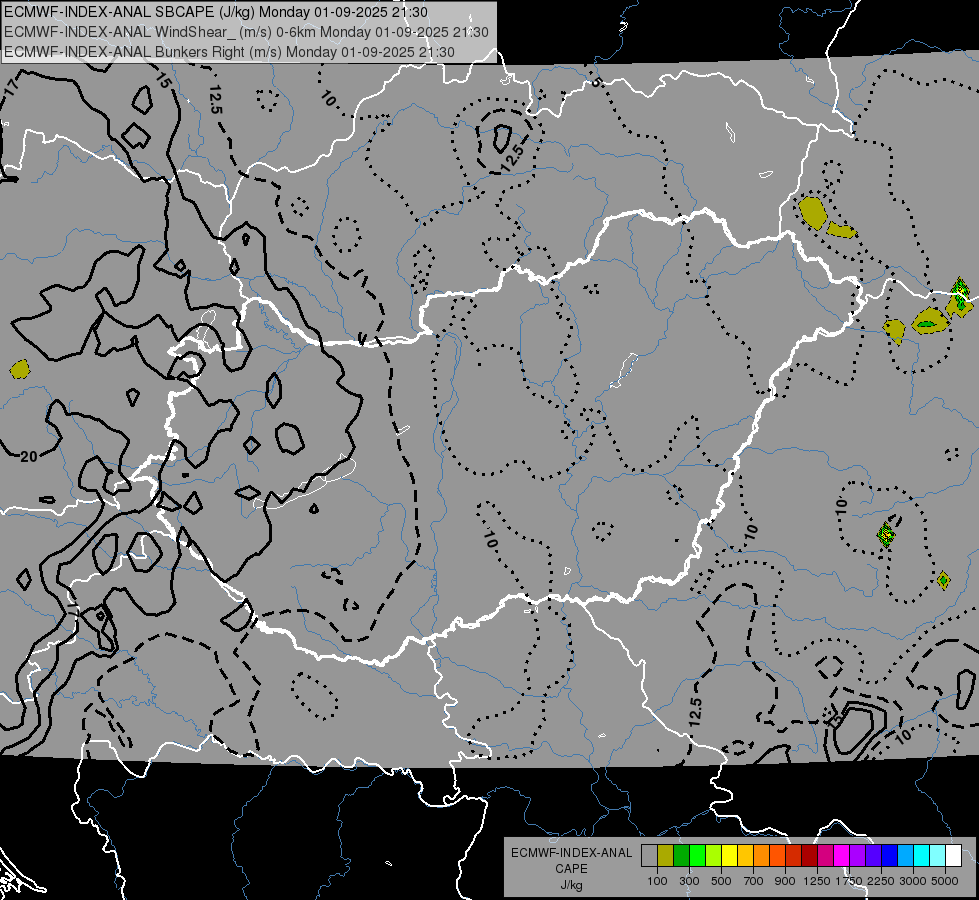Click the 5000 value in the legend
Viewport: 979px width, 900px height.
tap(945, 881)
